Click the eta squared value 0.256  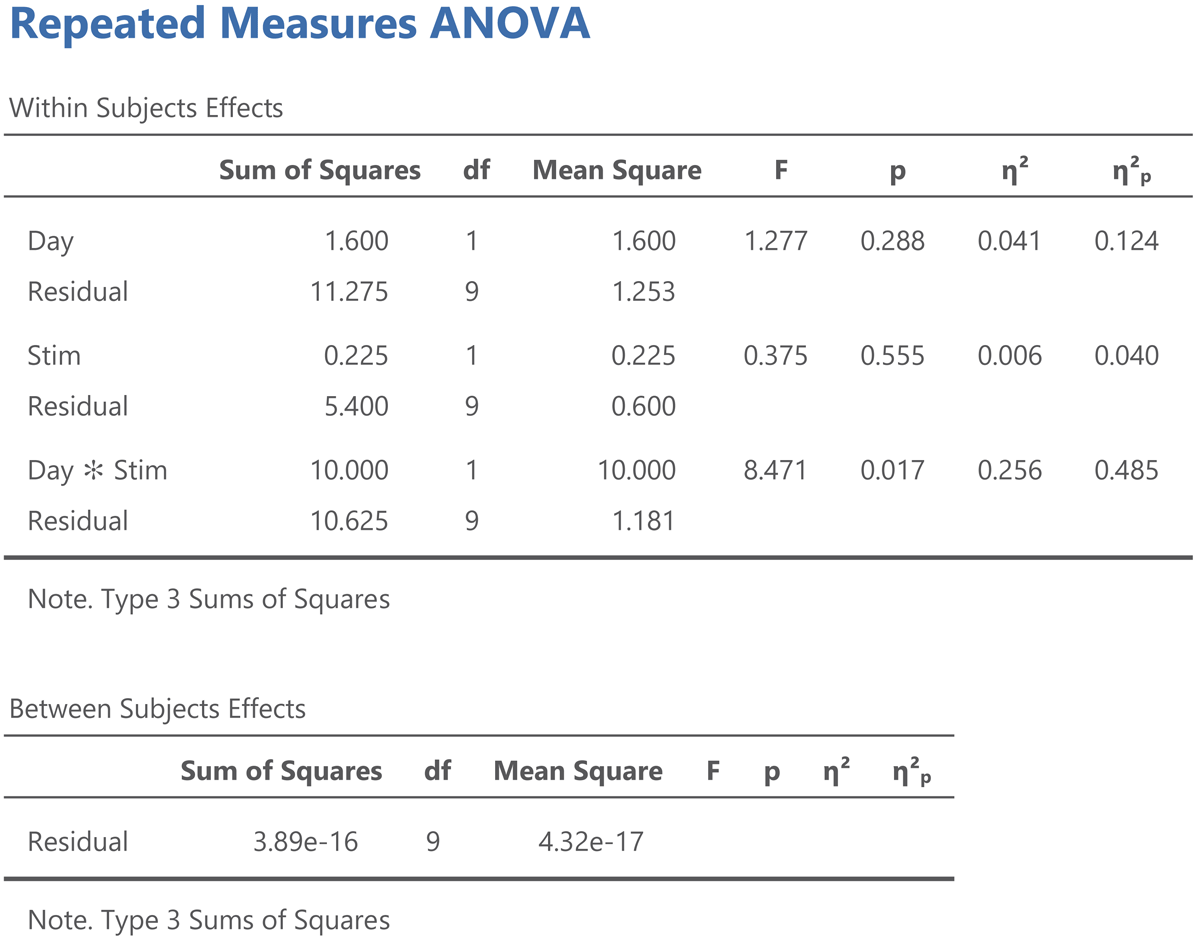click(1009, 470)
